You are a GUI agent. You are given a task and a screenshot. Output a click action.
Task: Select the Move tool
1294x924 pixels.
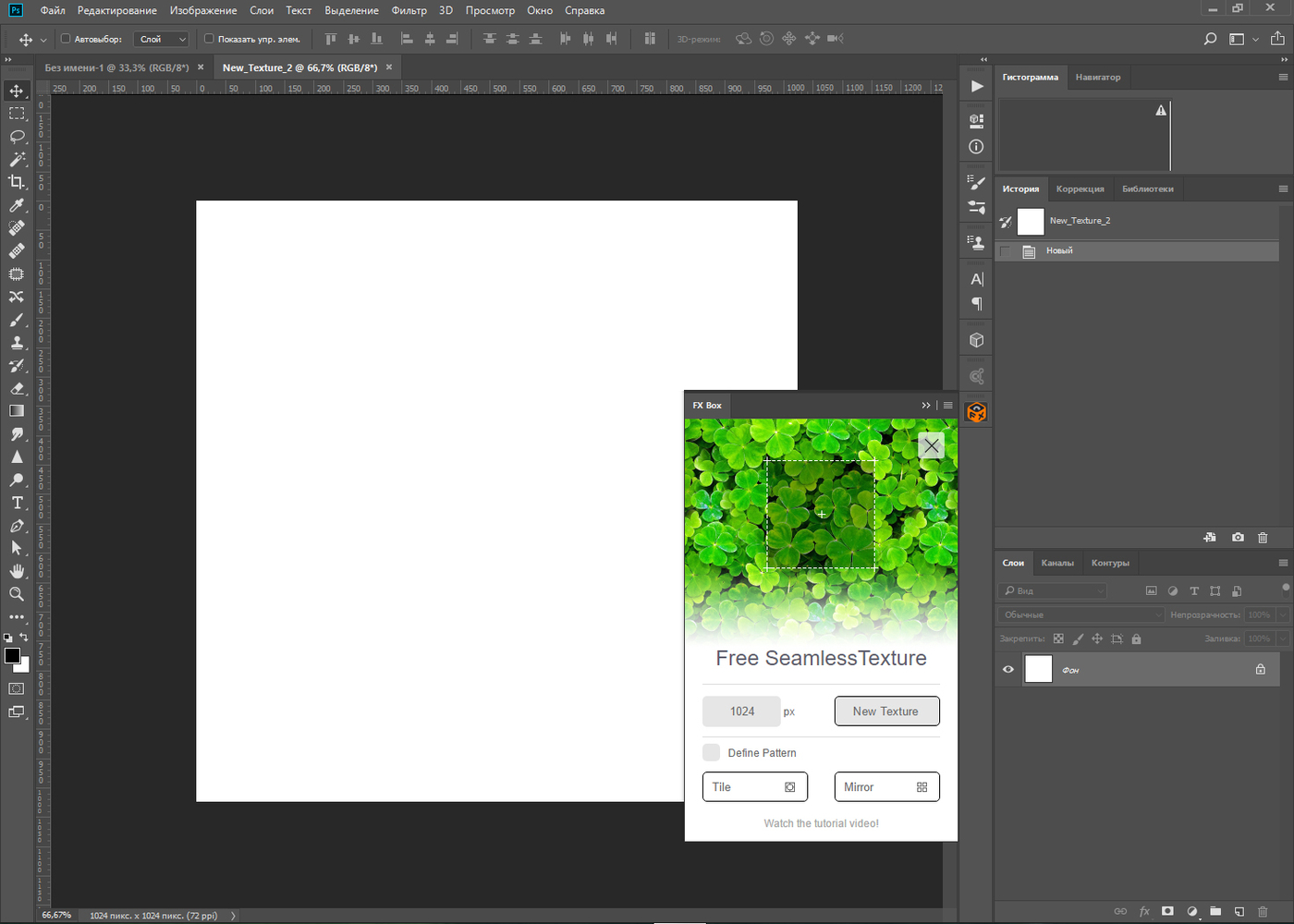pos(17,91)
